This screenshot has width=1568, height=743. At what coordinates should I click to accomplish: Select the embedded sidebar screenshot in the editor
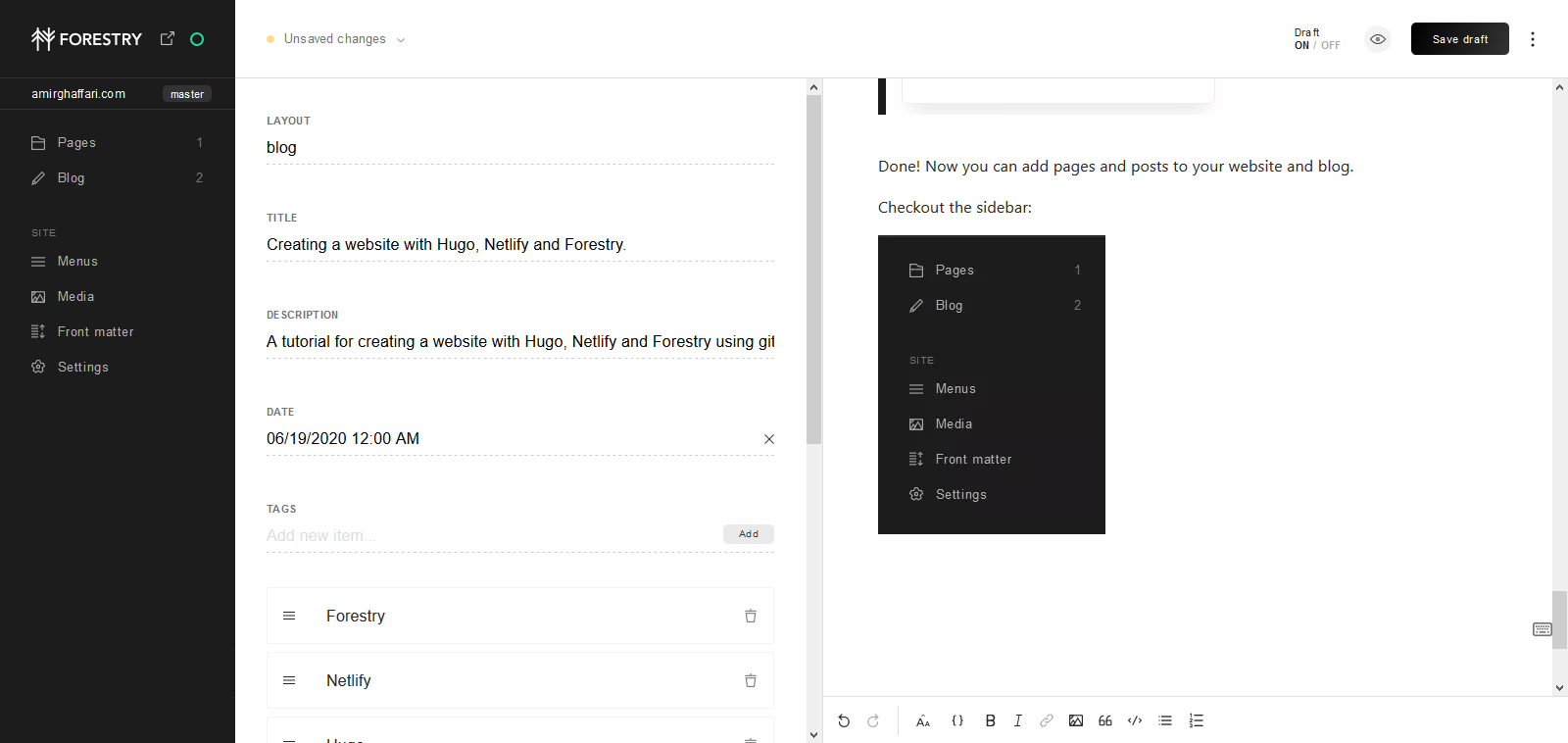pos(992,385)
